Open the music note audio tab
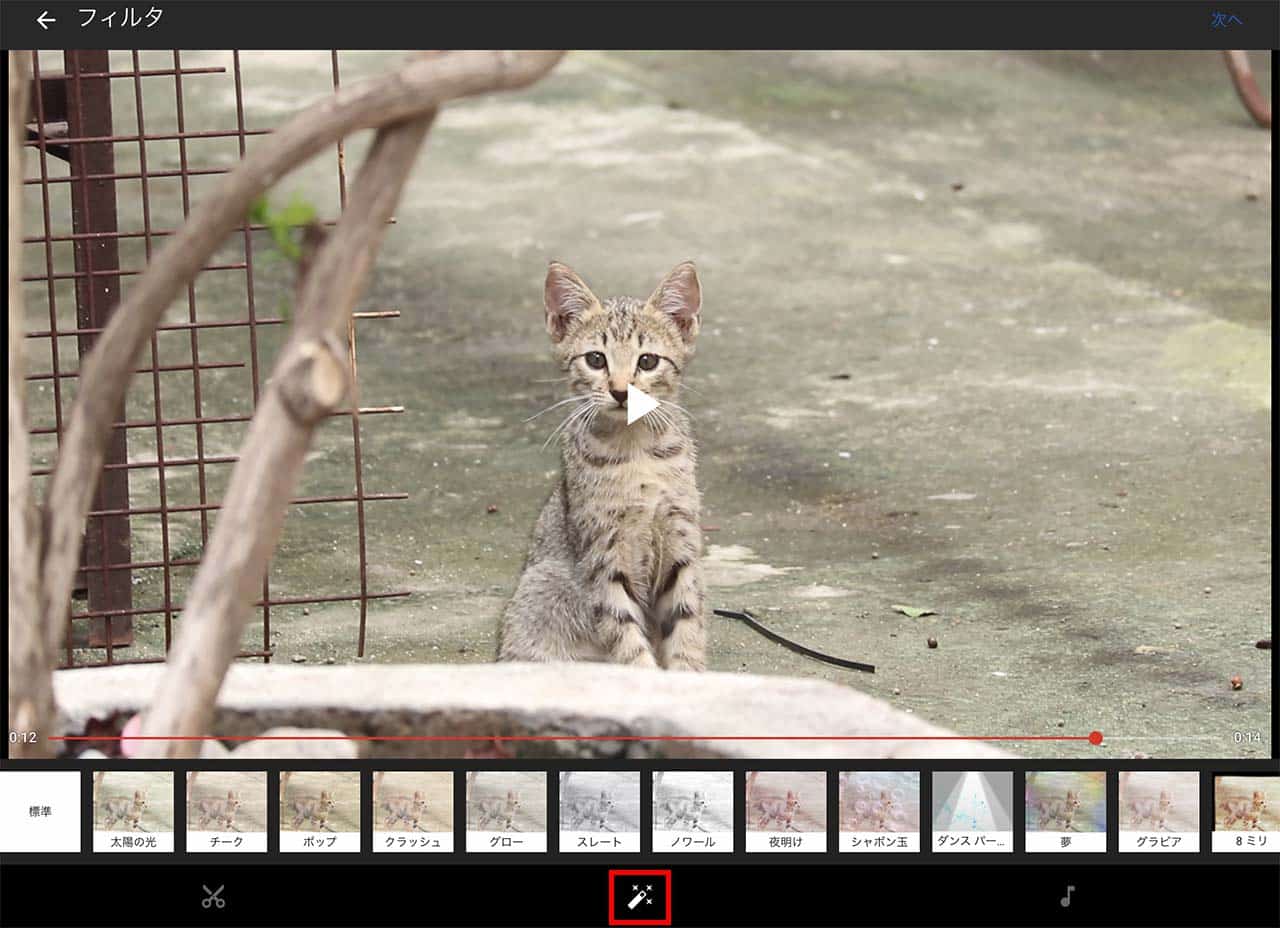The width and height of the screenshot is (1280, 928). 1067,896
